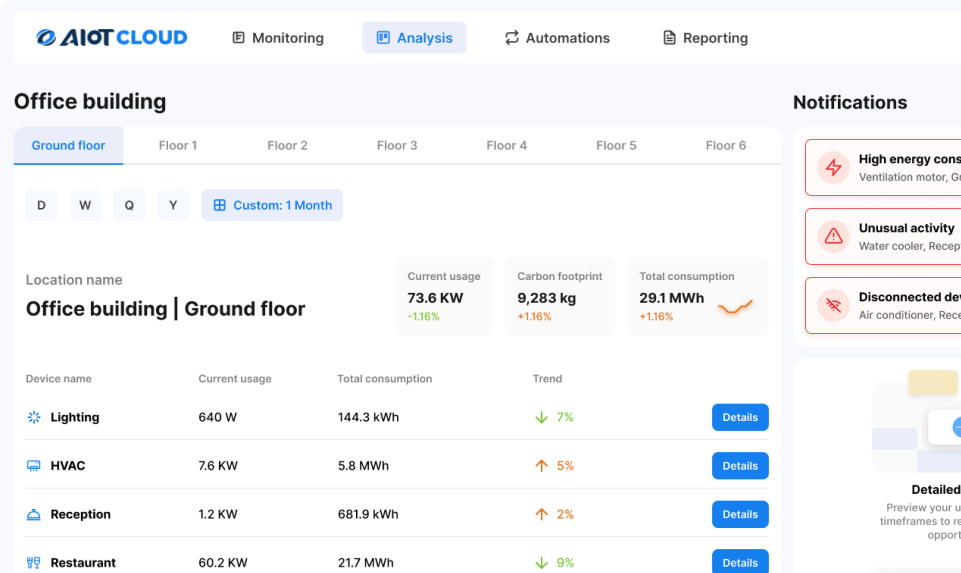Switch to the Floor 3 tab
The width and height of the screenshot is (961, 573).
tap(397, 145)
